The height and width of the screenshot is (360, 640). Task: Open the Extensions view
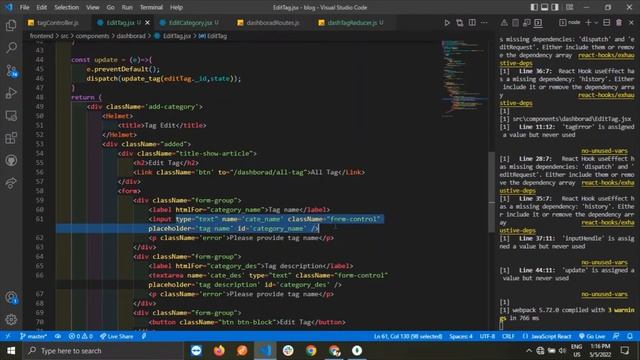[11, 138]
